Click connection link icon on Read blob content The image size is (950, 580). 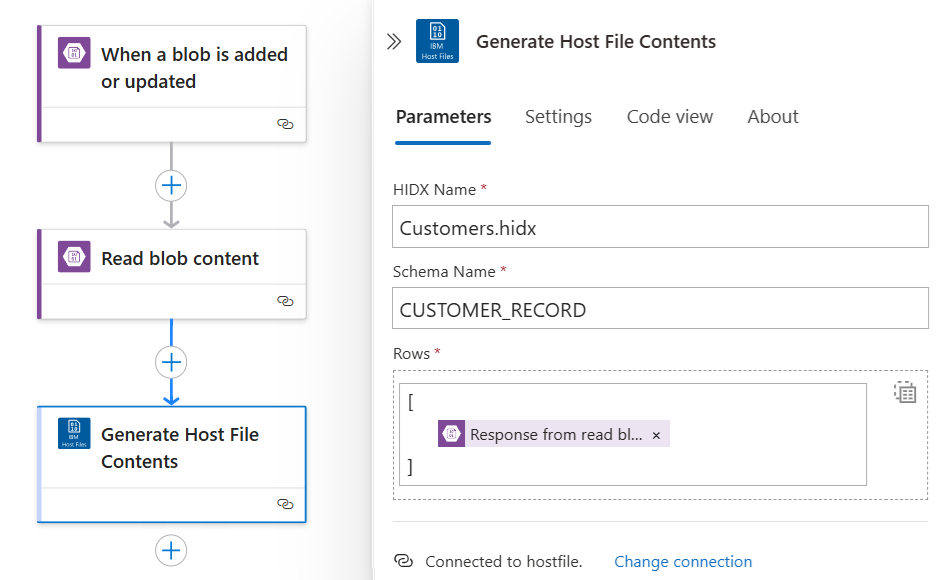pos(285,300)
